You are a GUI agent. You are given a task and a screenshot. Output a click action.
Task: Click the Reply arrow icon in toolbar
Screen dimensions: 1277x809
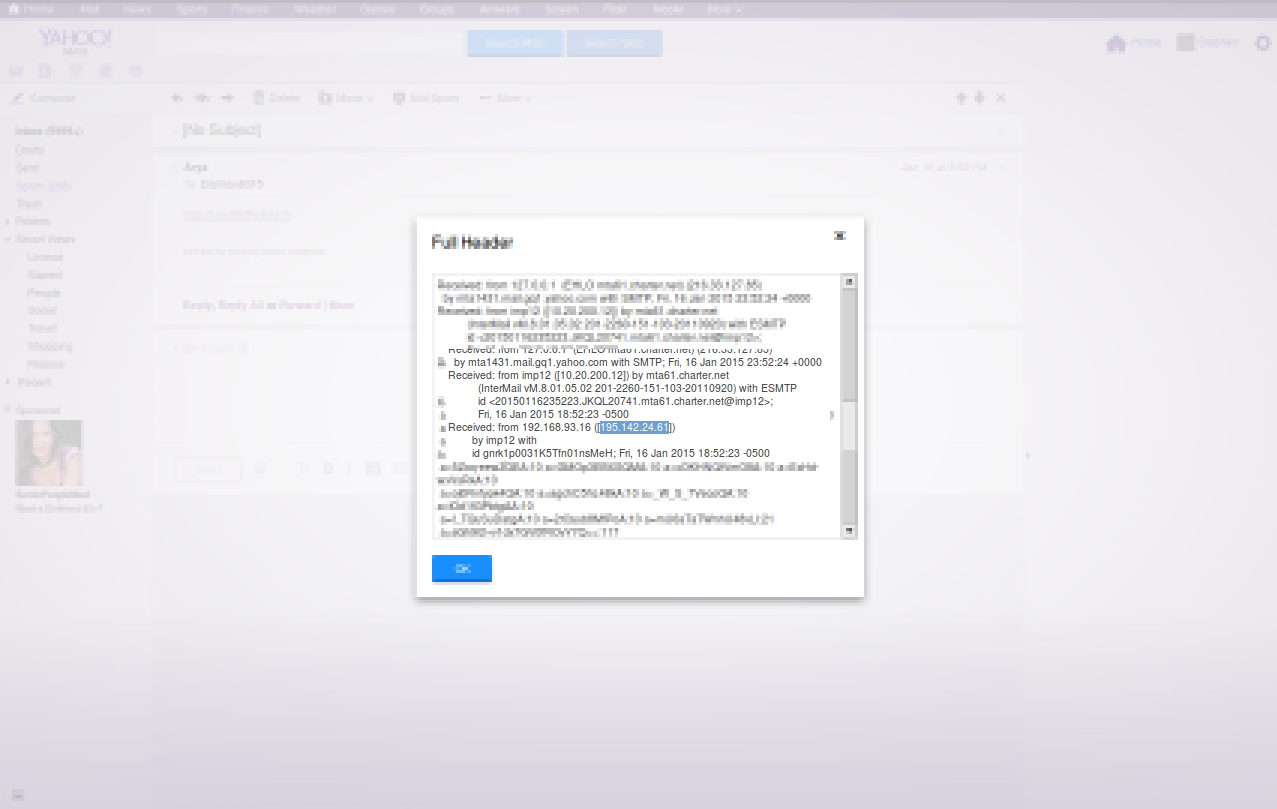click(x=177, y=98)
